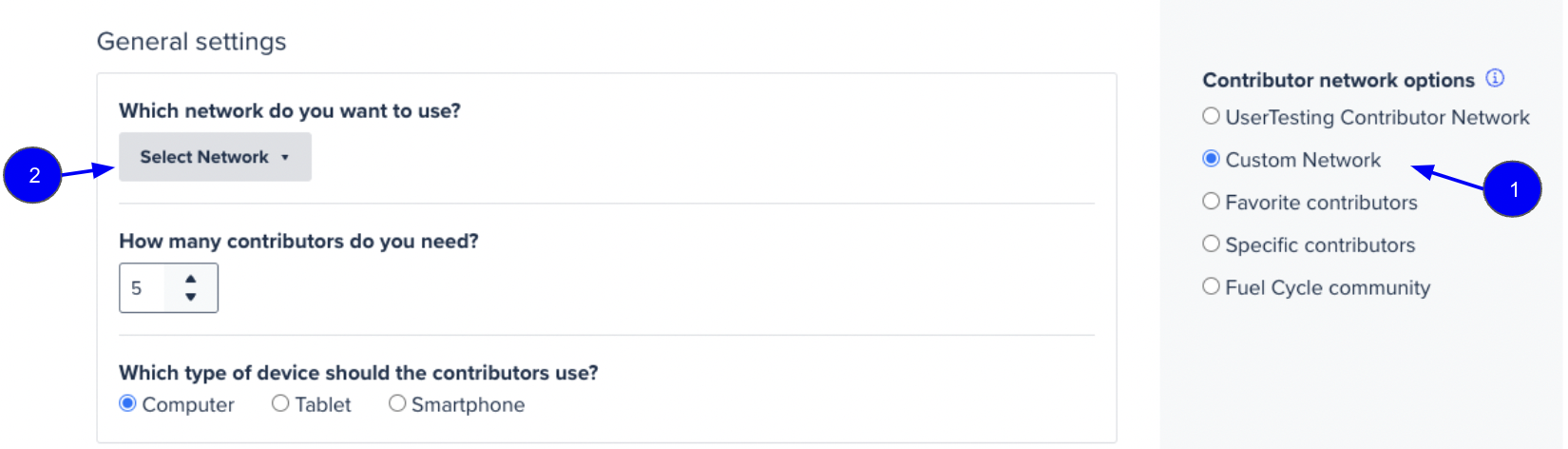Select the Smartphone device radio button
The image size is (1568, 449).
397,403
